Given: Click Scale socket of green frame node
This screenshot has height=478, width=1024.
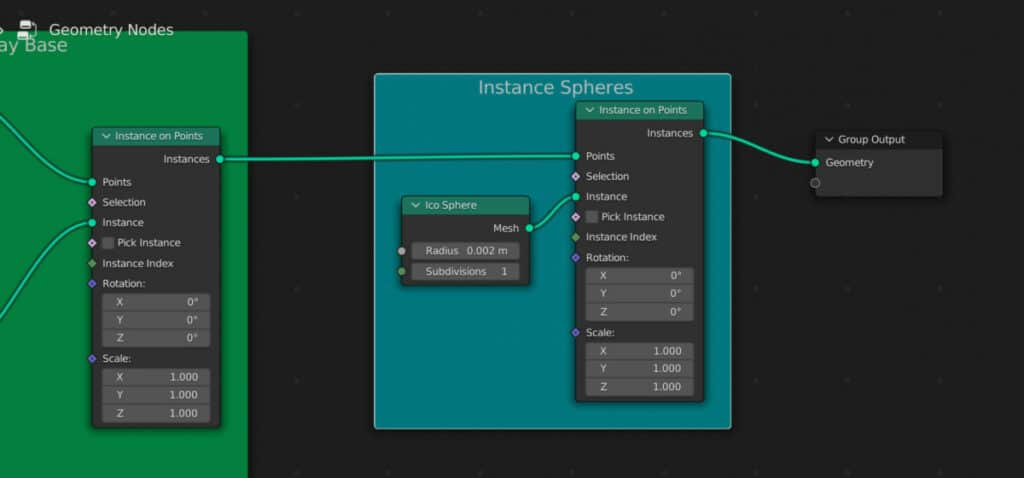Looking at the screenshot, I should (x=92, y=358).
